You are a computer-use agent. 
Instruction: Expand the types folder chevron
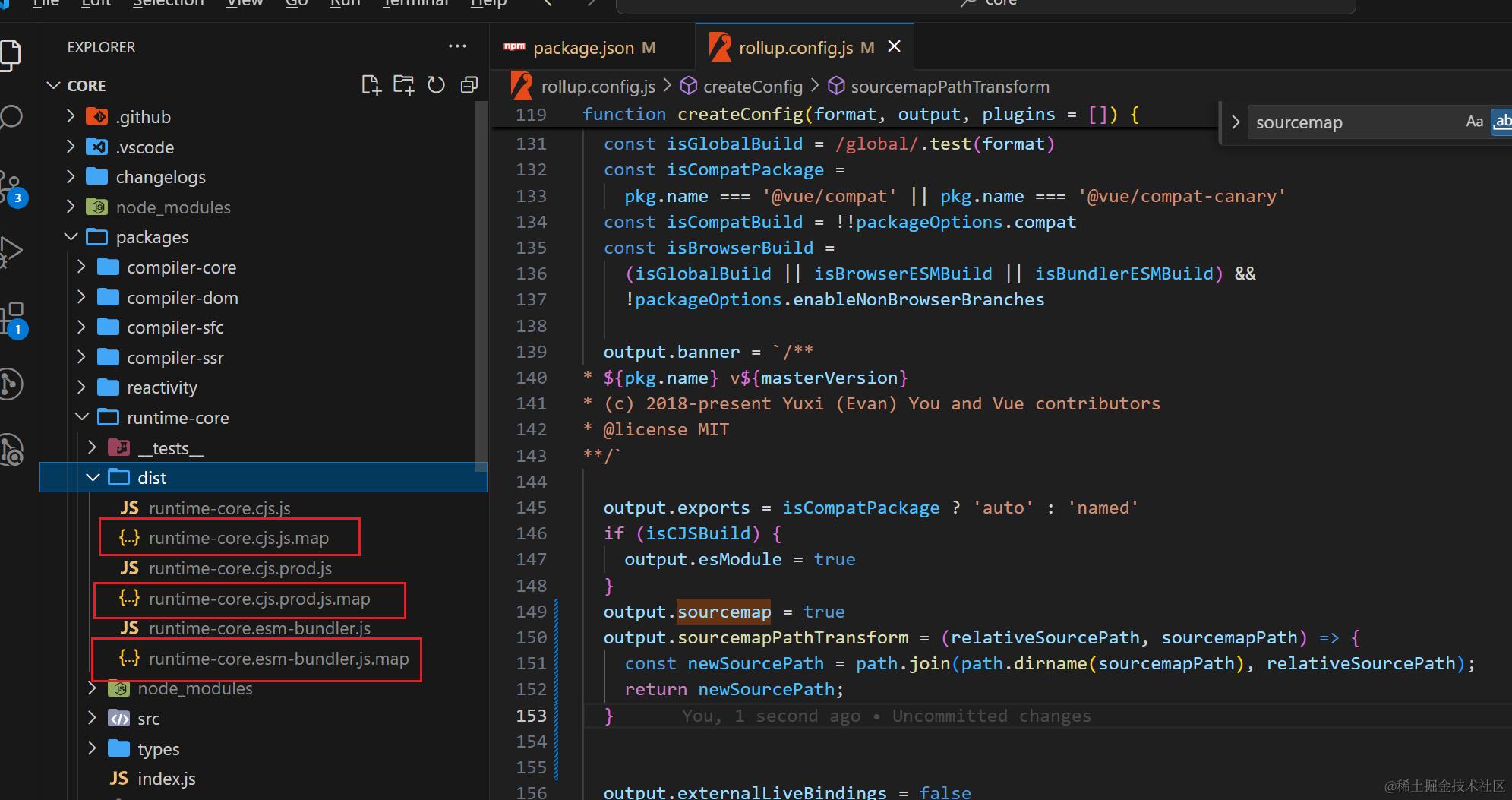(x=93, y=748)
